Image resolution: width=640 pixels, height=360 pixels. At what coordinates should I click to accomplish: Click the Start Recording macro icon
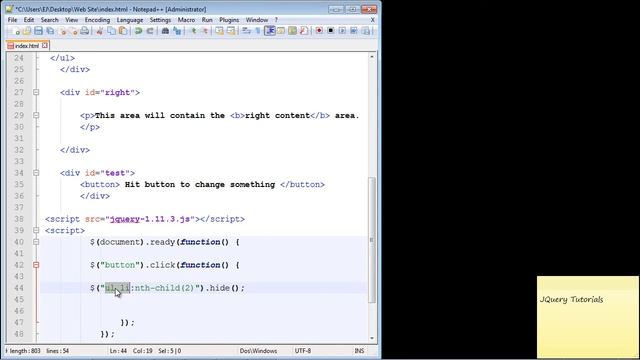tap(319, 31)
